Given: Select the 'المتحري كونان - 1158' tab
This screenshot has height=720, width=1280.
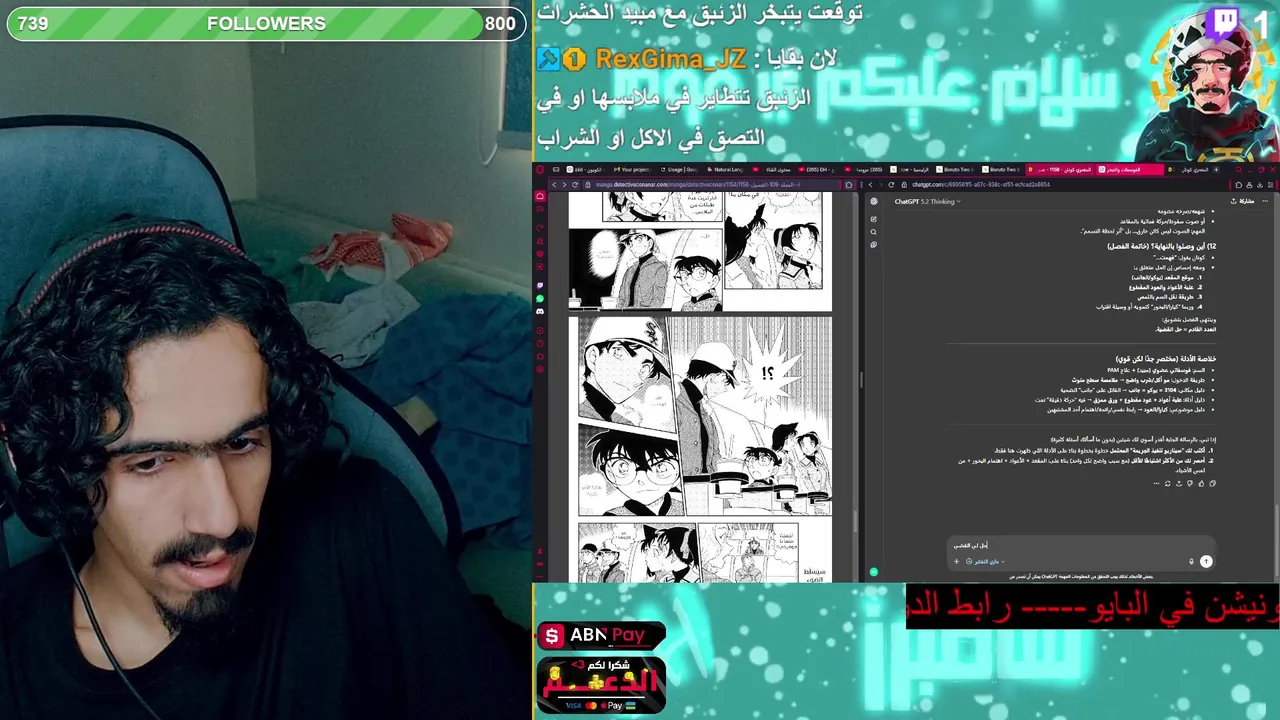Looking at the screenshot, I should 1059,169.
